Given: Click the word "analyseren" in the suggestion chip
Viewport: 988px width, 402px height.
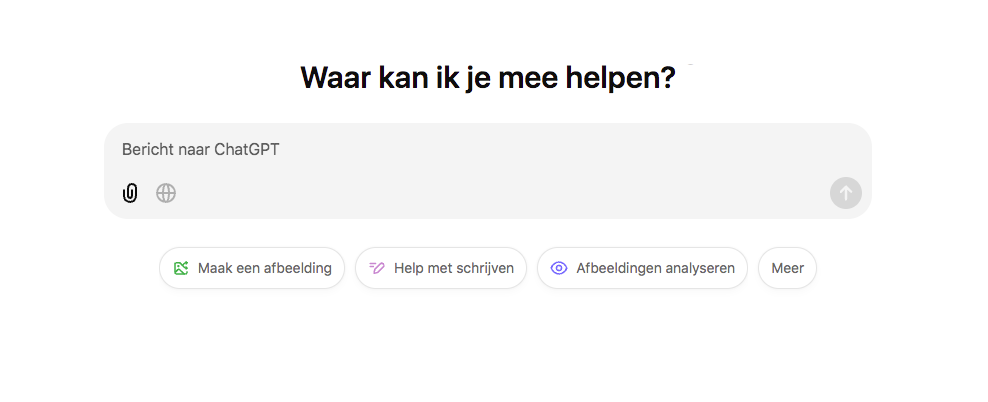Looking at the screenshot, I should (698, 268).
